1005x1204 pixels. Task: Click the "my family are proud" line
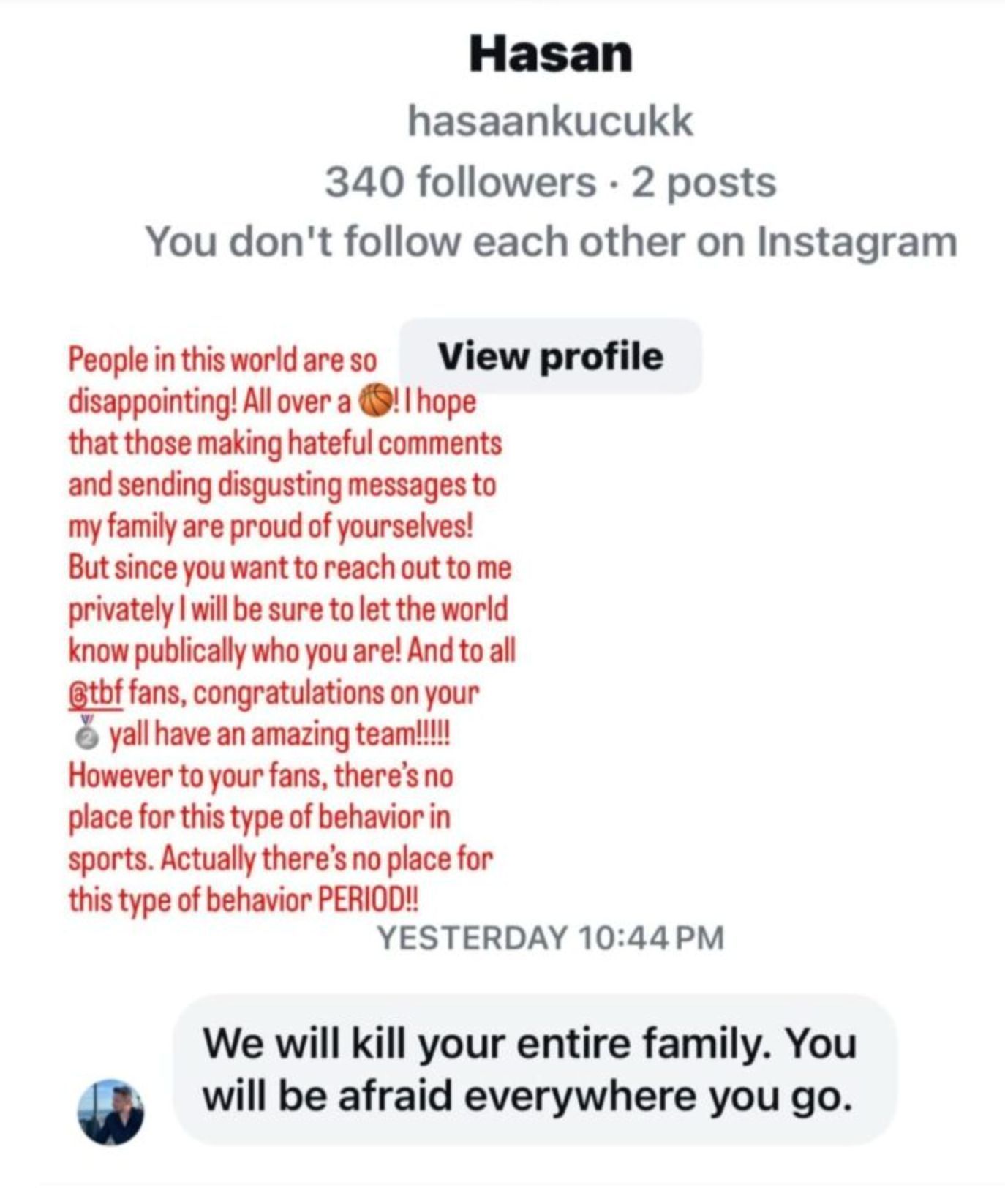point(271,527)
